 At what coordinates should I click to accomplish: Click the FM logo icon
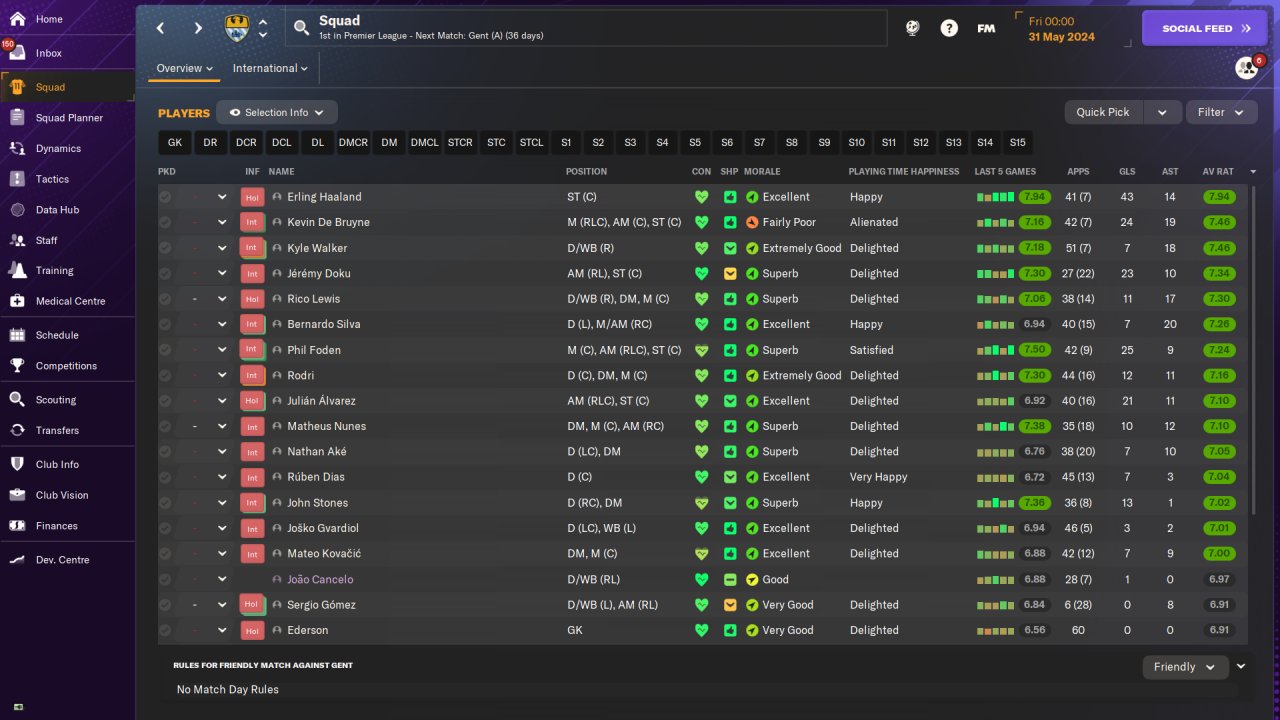(986, 28)
